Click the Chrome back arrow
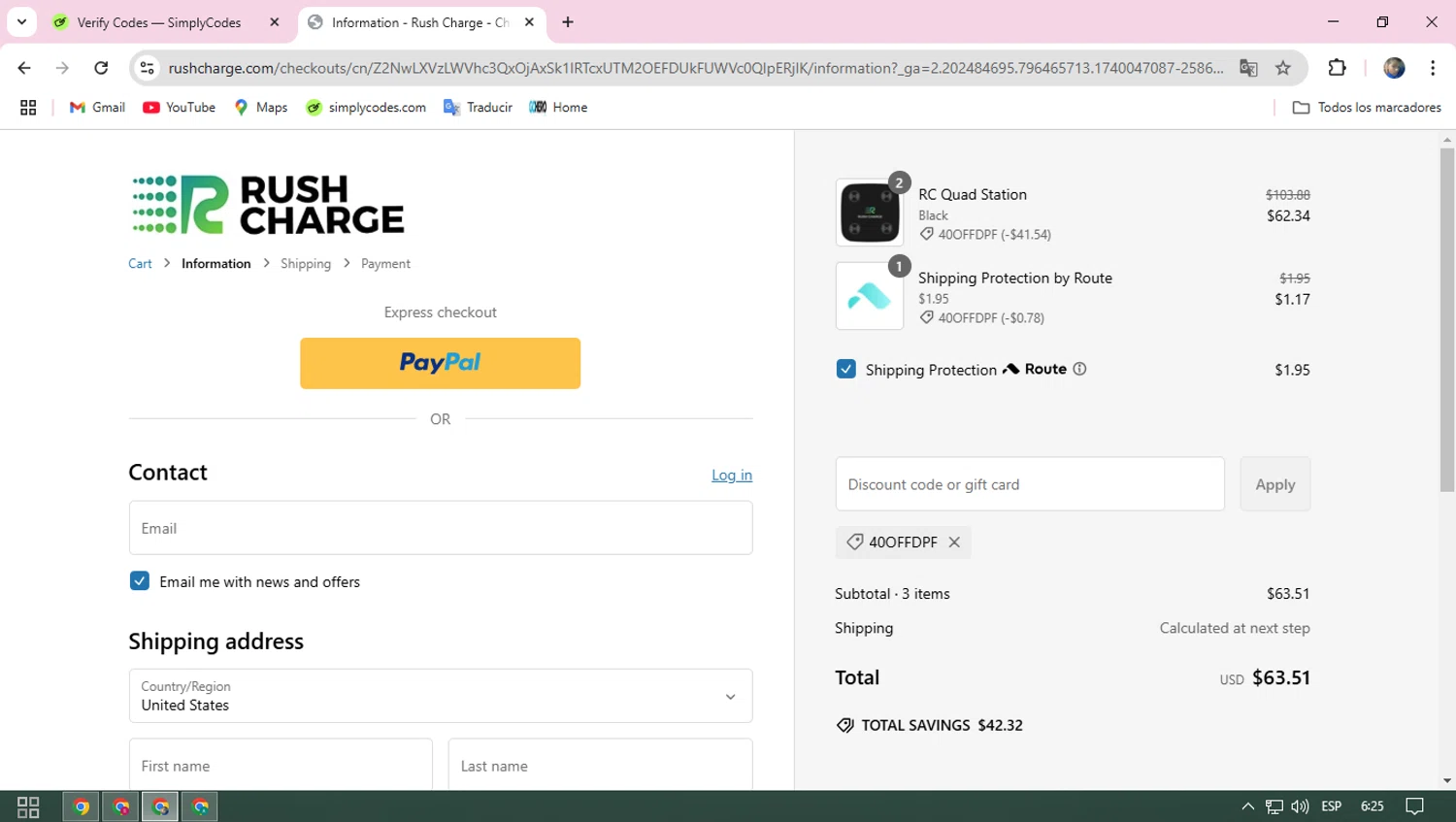Viewport: 1456px width, 822px height. tap(24, 68)
